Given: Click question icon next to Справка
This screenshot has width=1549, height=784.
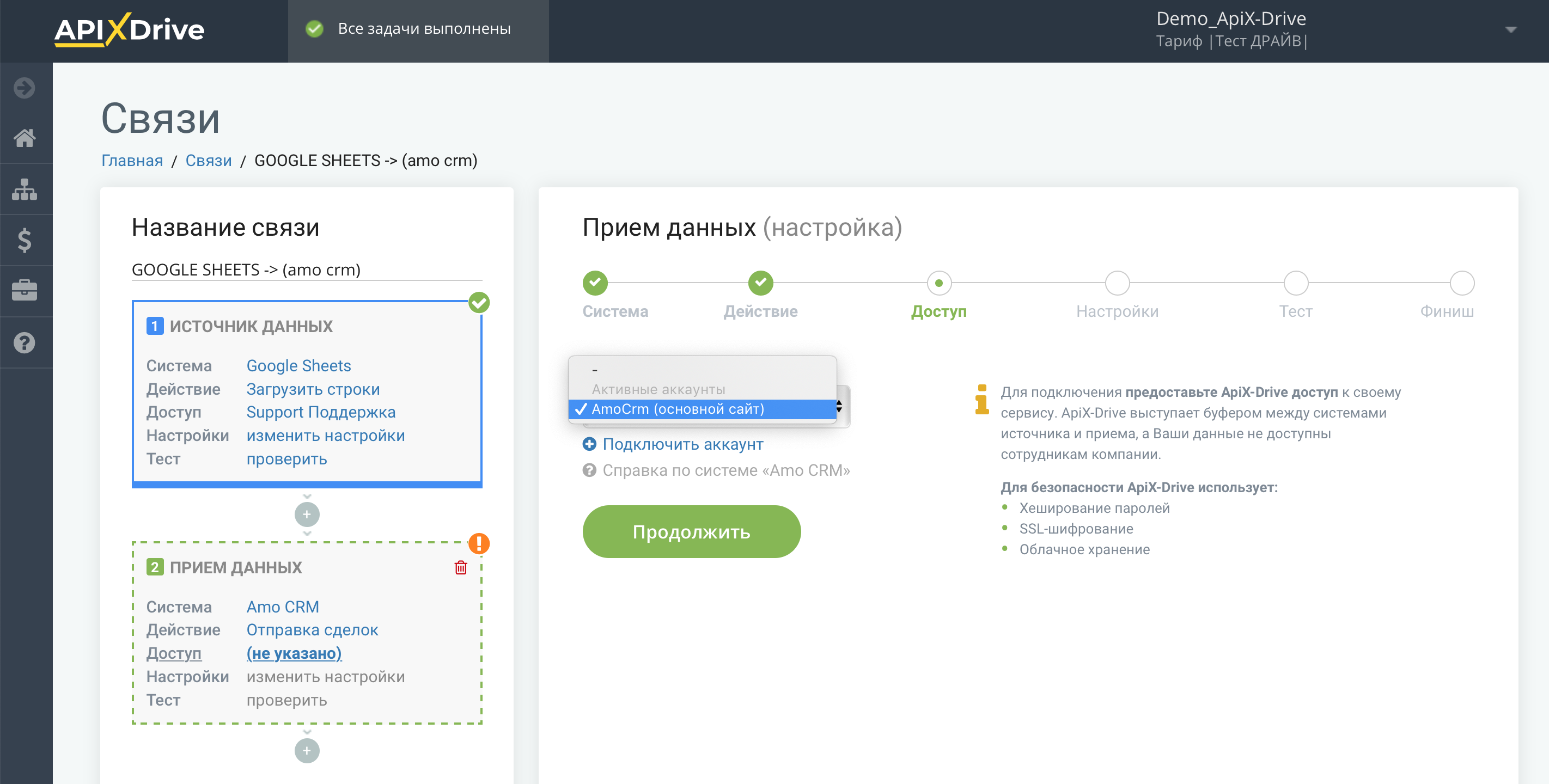Looking at the screenshot, I should point(589,470).
